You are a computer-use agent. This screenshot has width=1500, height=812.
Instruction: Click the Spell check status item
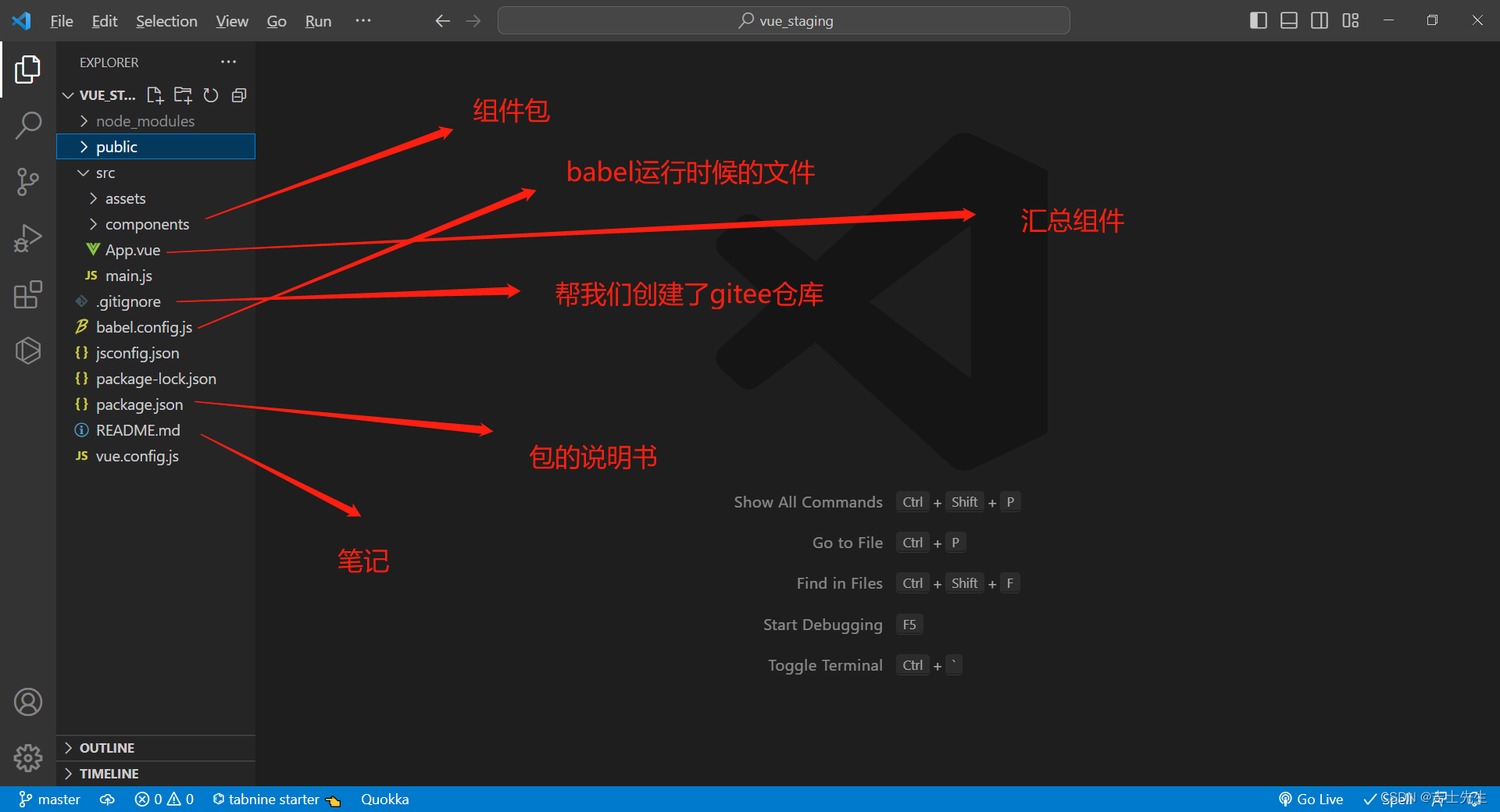pyautogui.click(x=1388, y=800)
